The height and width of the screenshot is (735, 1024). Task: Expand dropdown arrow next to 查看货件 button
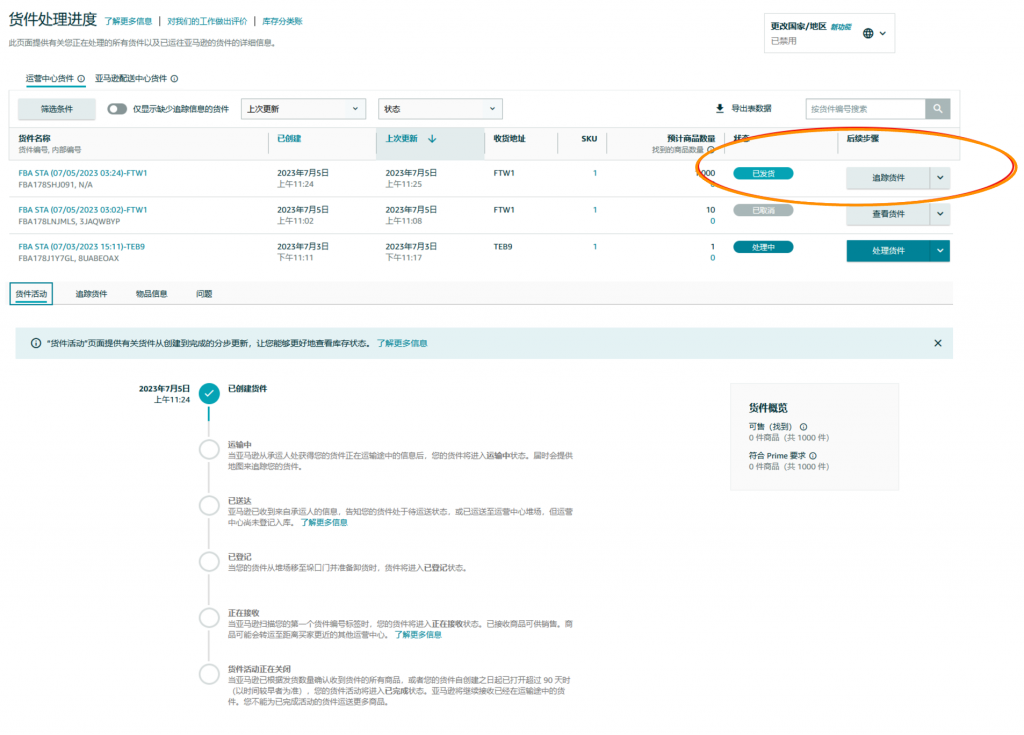940,214
